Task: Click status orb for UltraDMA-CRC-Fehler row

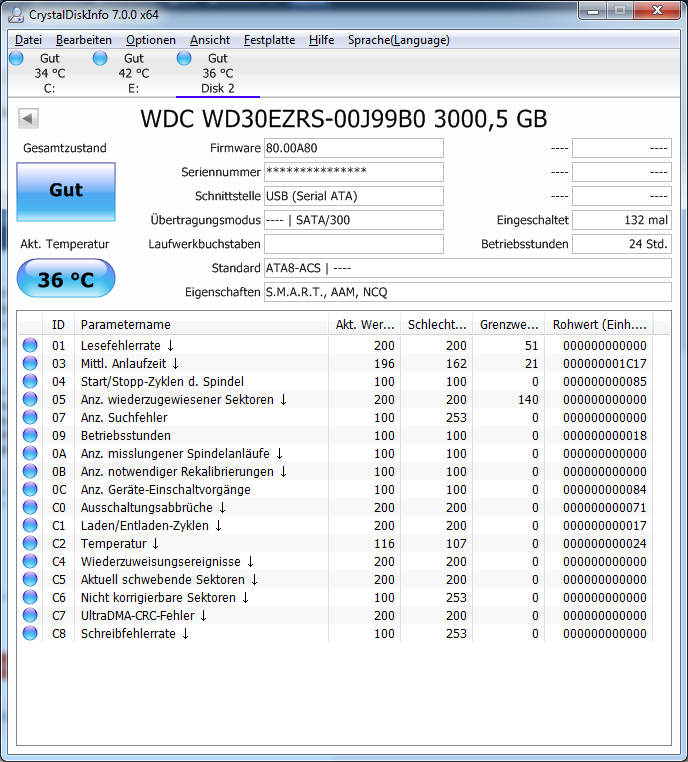Action: tap(30, 615)
